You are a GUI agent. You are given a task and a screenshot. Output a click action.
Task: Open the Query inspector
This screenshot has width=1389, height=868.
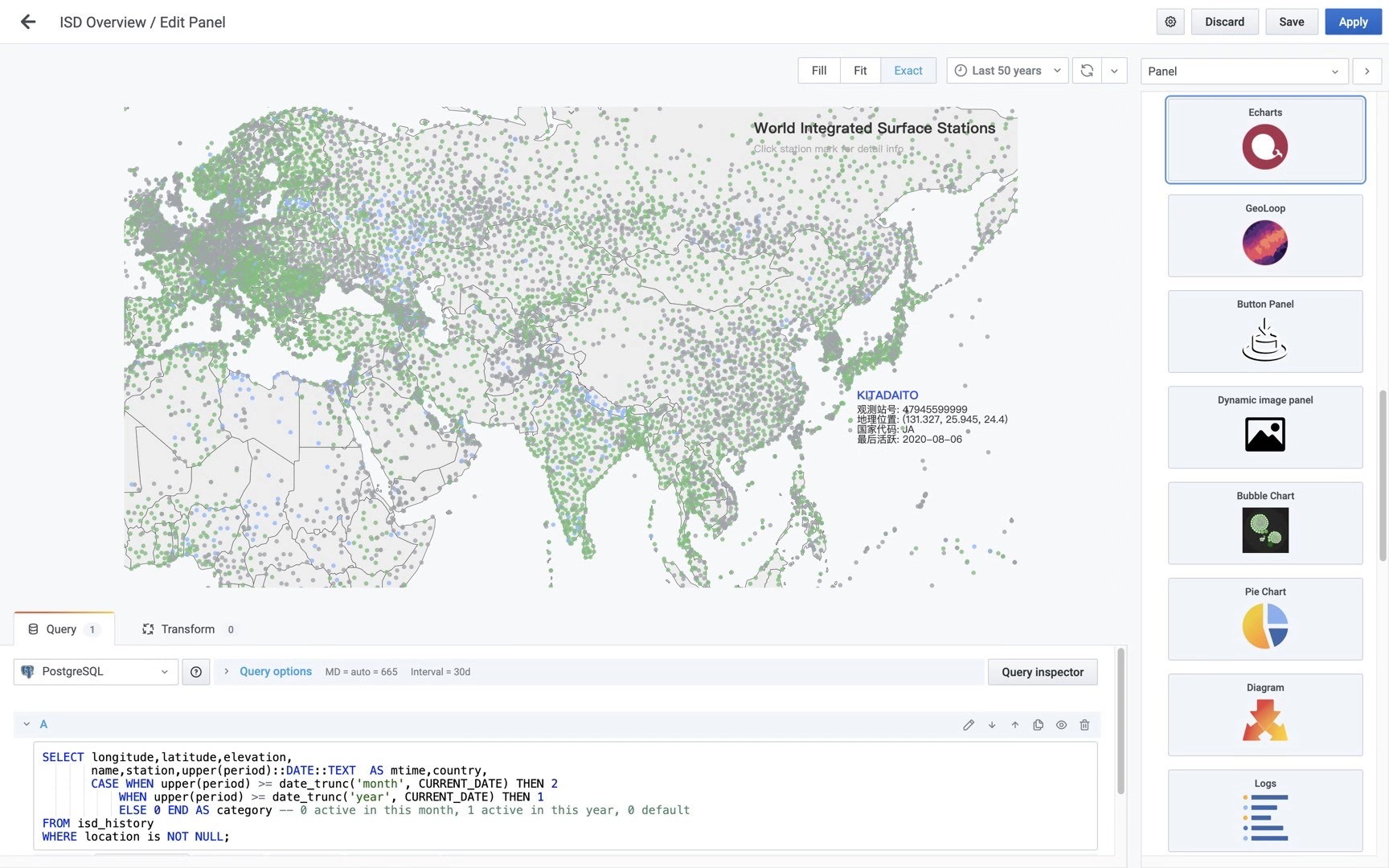pyautogui.click(x=1043, y=672)
